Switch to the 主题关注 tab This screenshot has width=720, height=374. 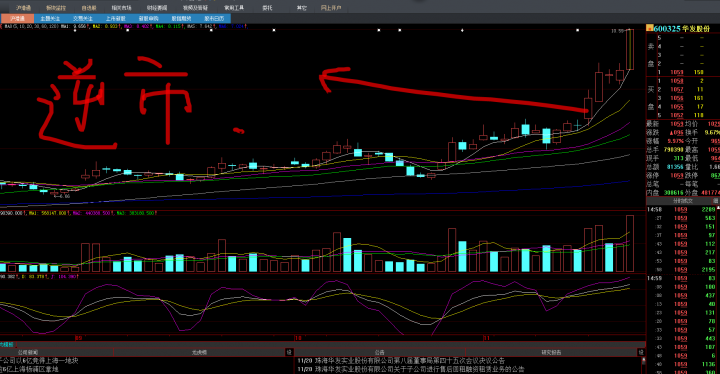pyautogui.click(x=50, y=18)
